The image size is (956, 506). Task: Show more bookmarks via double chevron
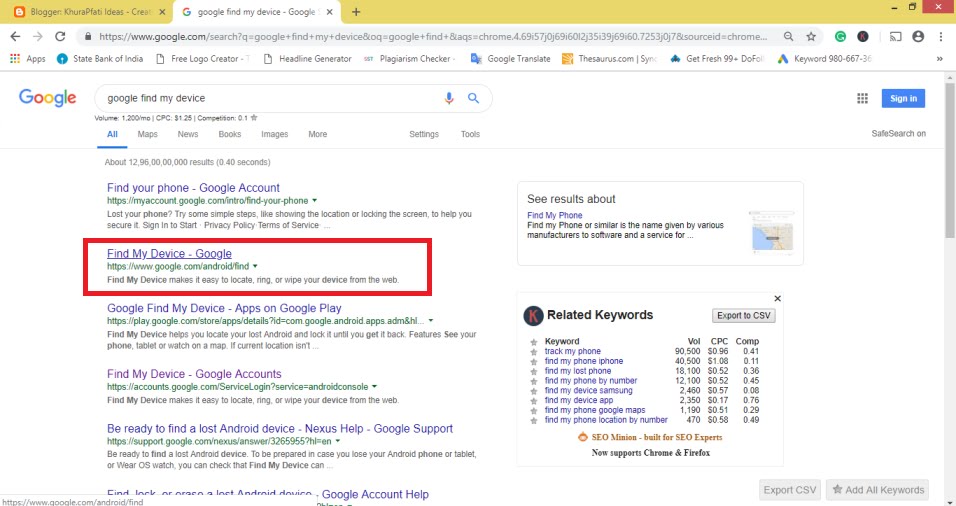940,59
